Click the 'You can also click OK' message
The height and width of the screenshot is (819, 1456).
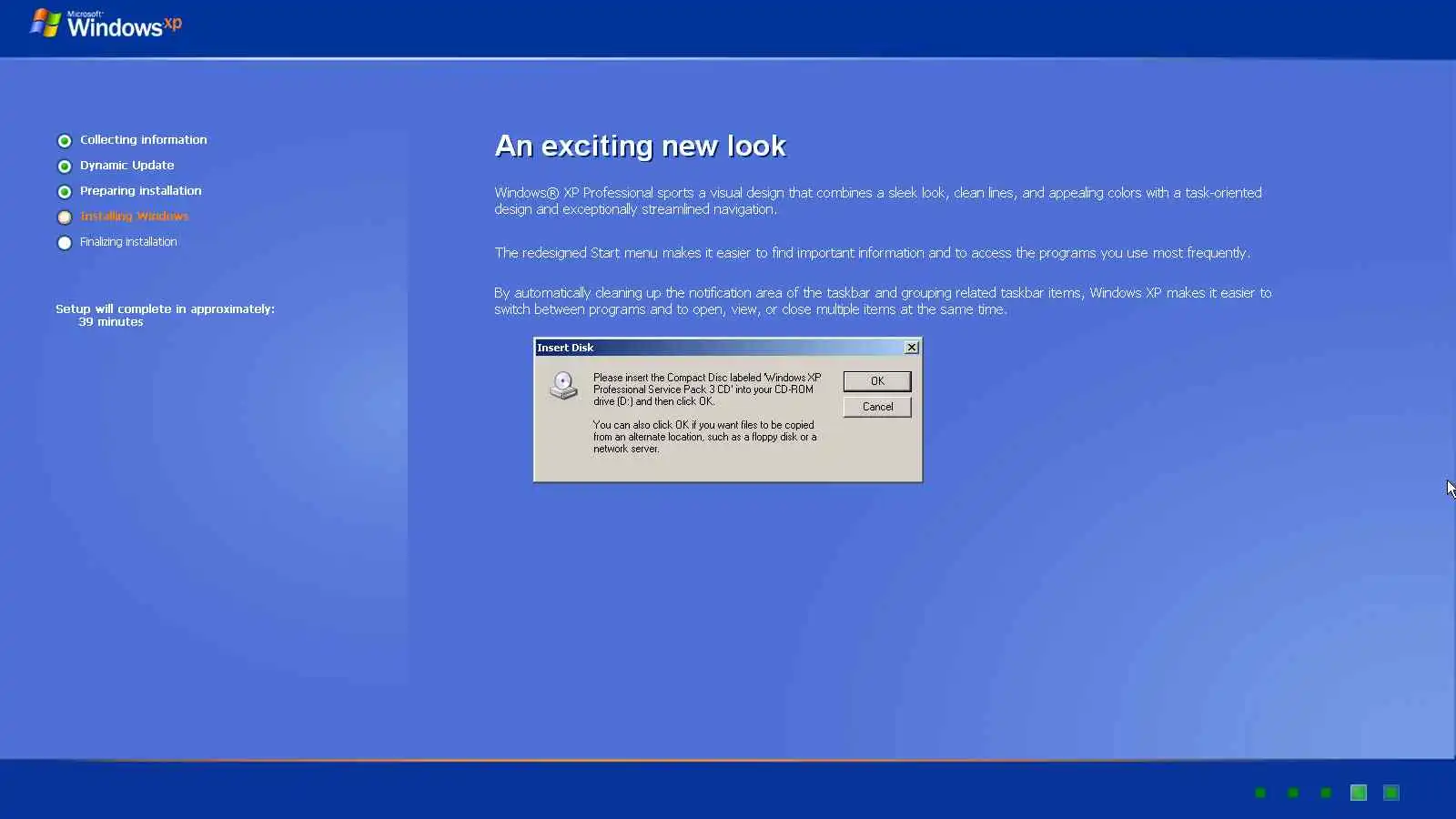[x=705, y=437]
